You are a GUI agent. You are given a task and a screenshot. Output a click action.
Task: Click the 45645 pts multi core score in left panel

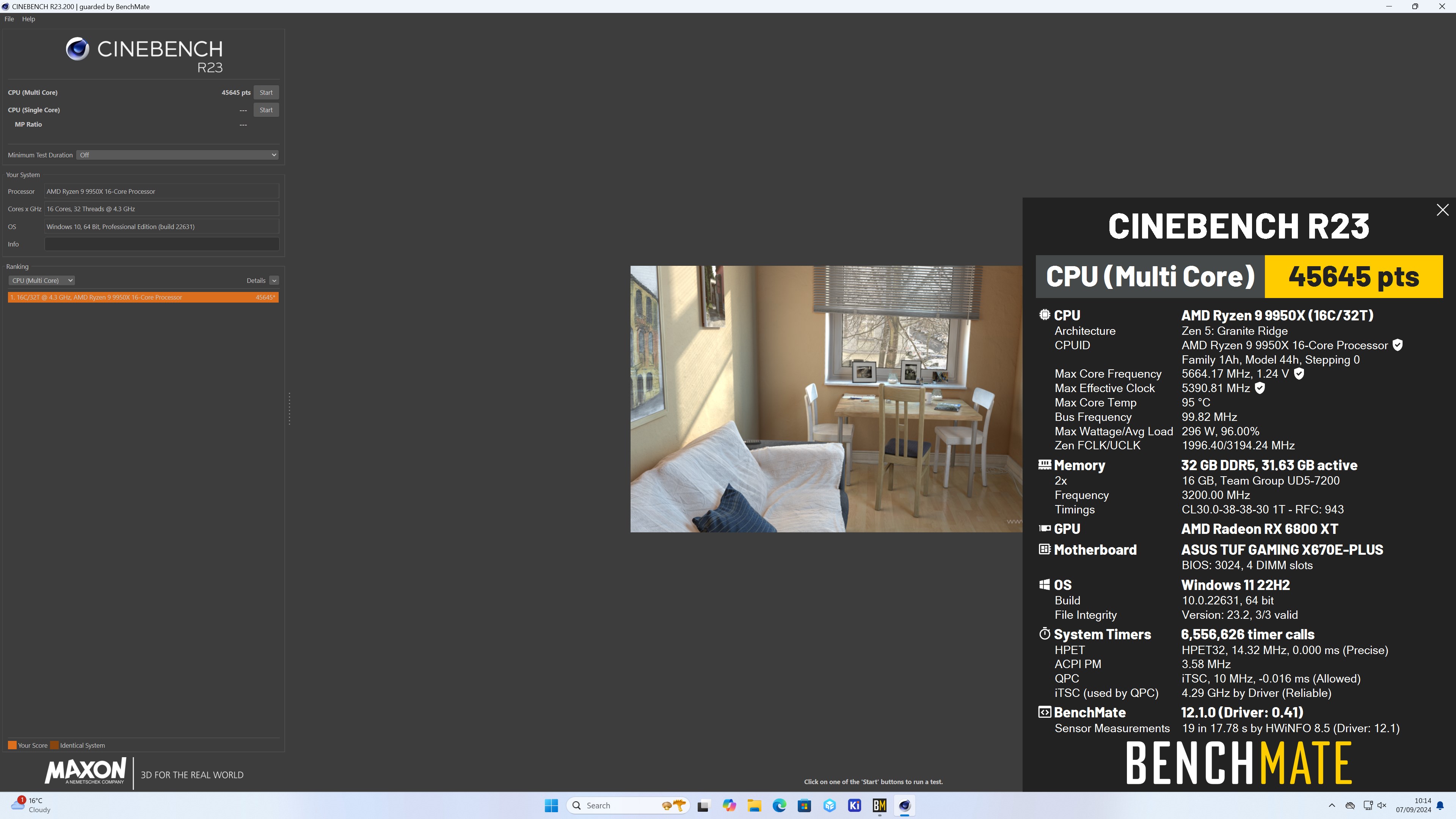[236, 92]
